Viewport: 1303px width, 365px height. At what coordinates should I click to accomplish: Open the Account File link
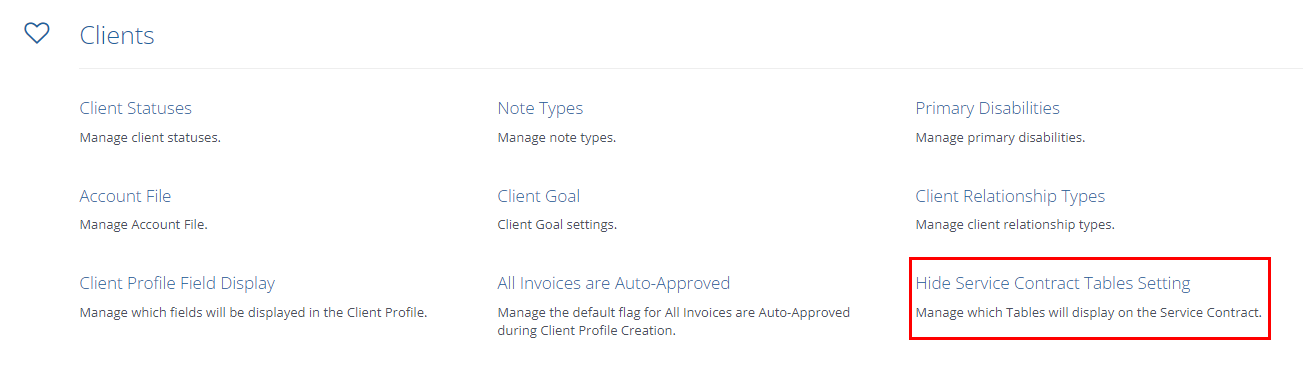(x=126, y=196)
